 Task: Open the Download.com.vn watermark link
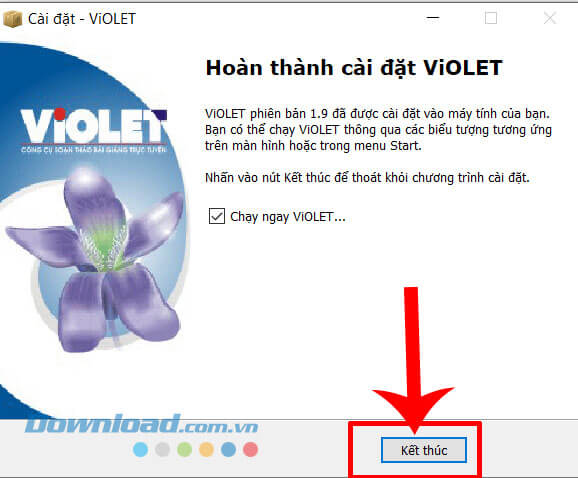[142, 423]
